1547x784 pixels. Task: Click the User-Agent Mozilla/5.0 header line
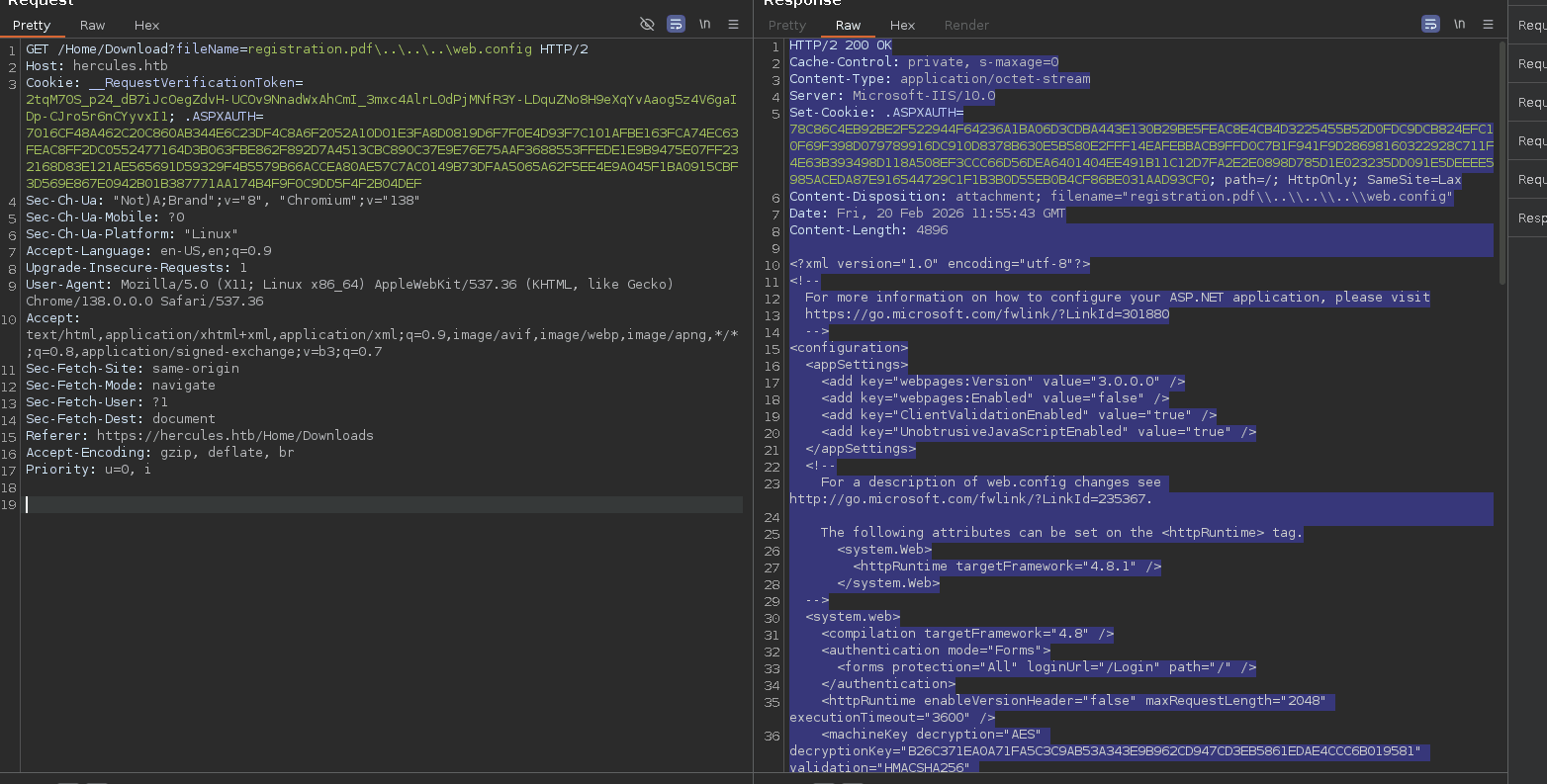coord(350,293)
